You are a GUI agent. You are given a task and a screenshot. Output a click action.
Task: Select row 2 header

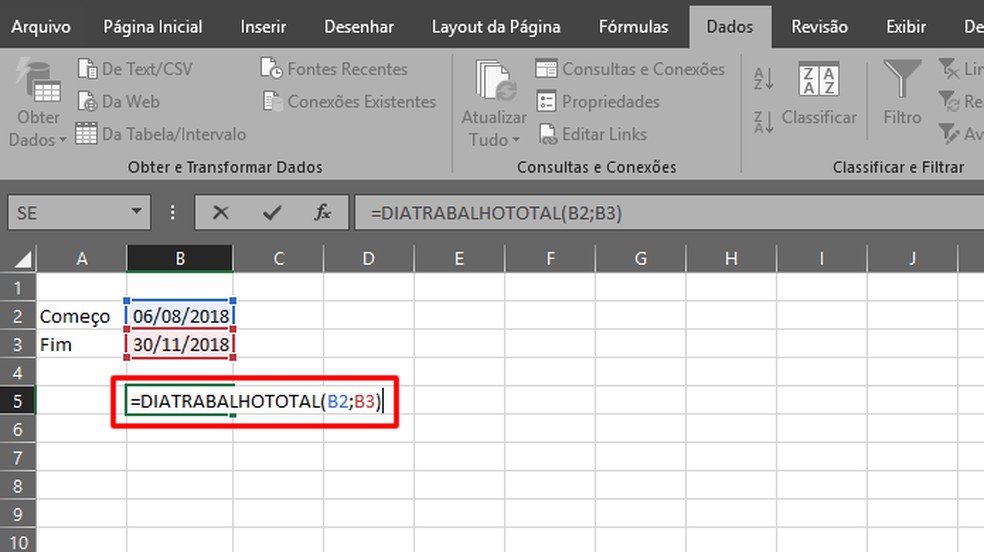pyautogui.click(x=18, y=316)
